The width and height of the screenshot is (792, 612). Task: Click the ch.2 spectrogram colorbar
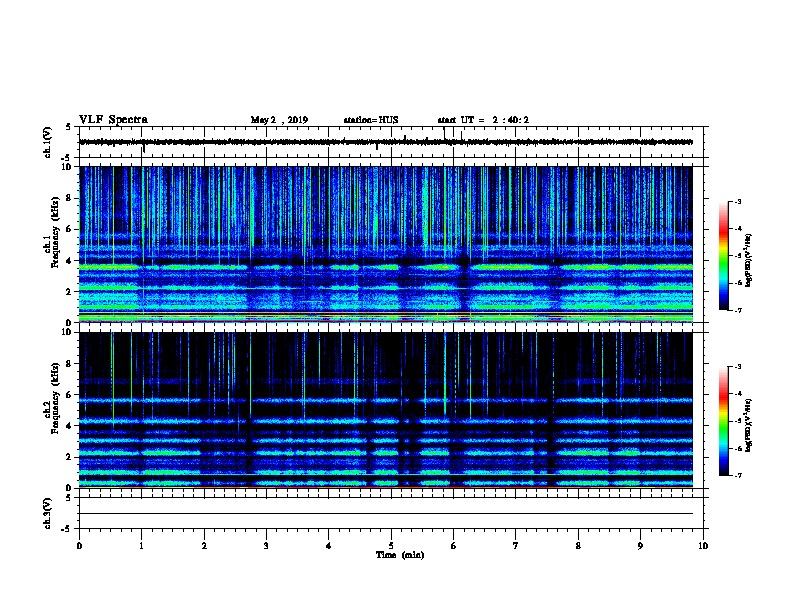pos(724,421)
